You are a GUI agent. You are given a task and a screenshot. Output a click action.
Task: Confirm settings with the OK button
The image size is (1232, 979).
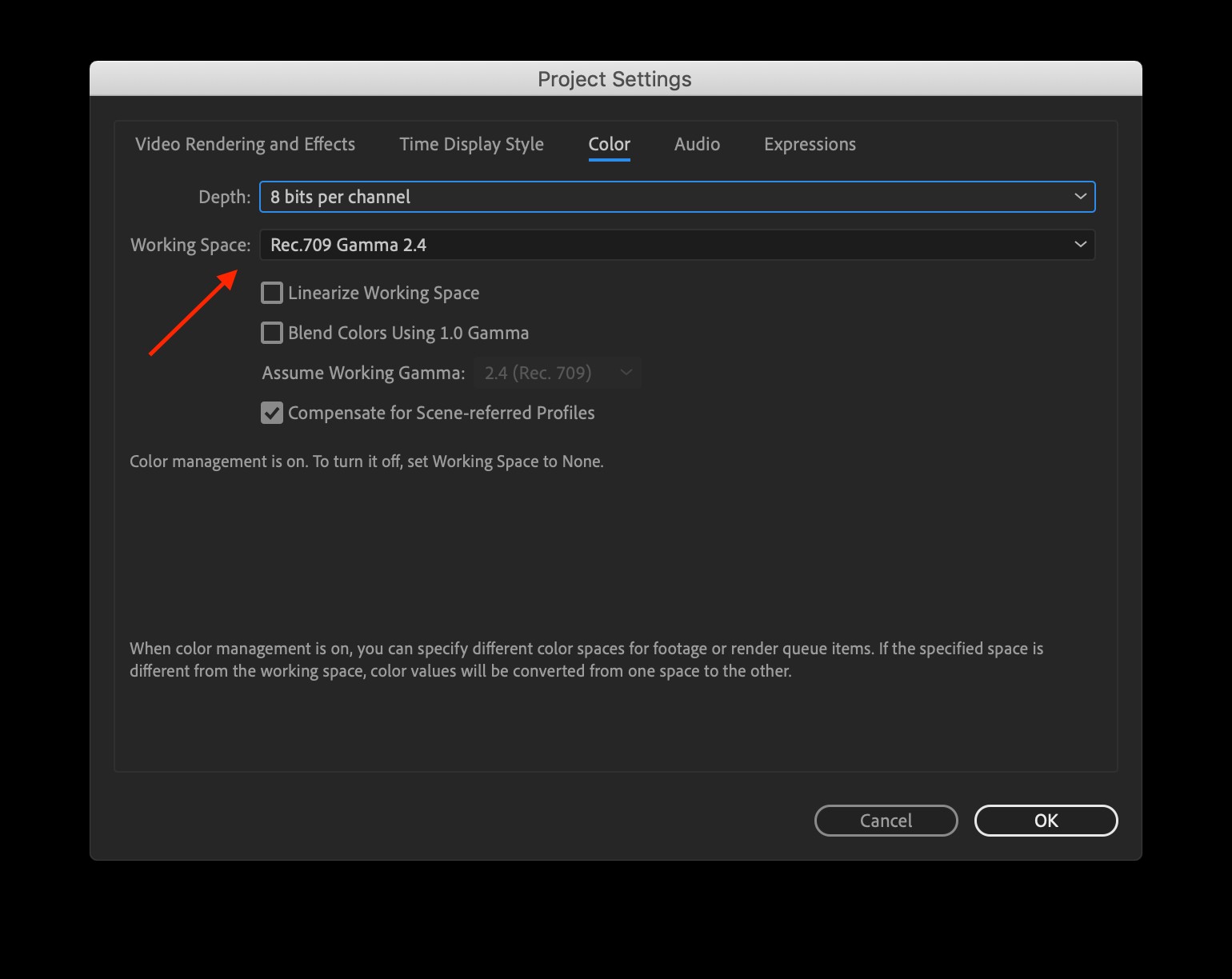(1046, 820)
